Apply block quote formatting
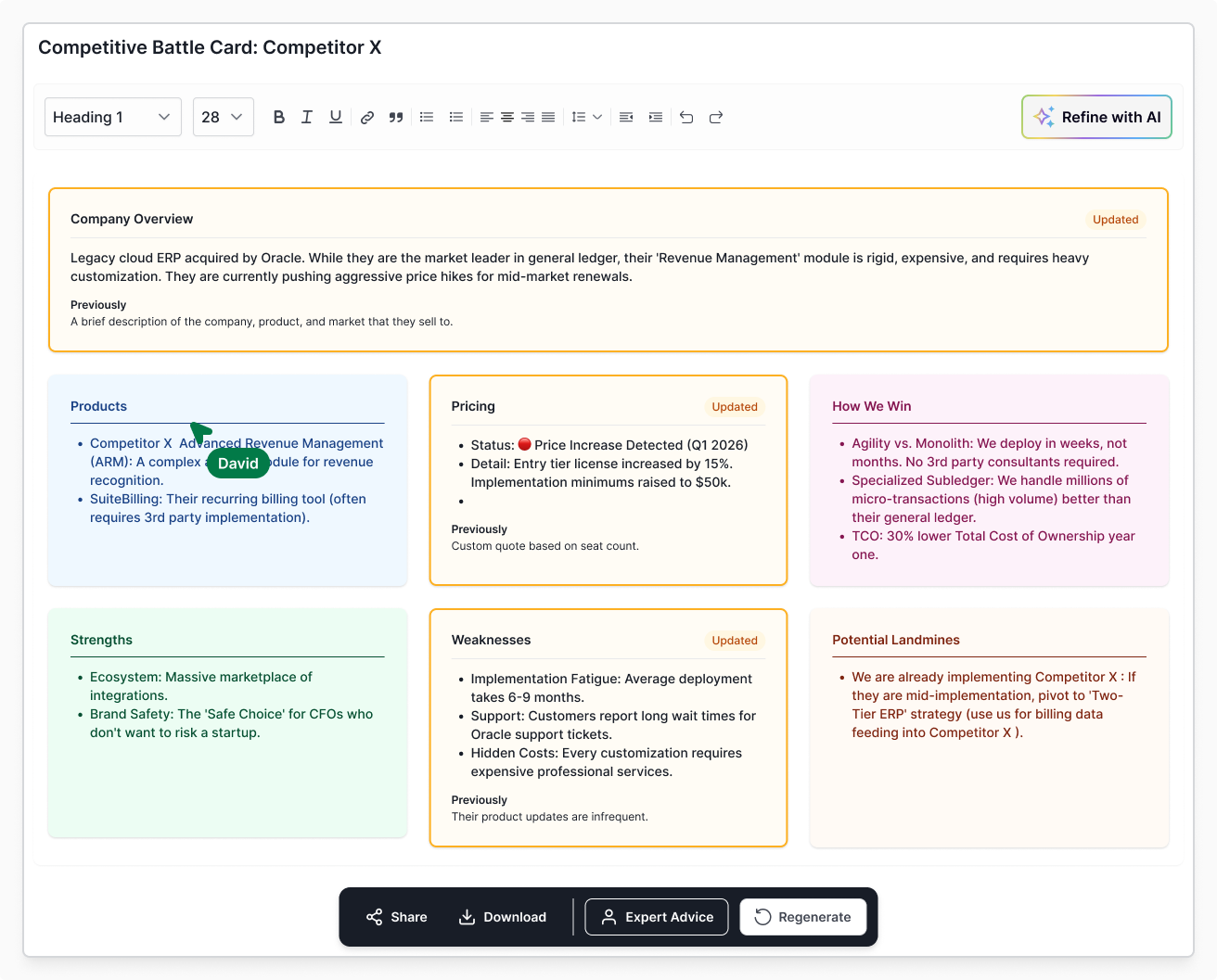1217x980 pixels. point(396,117)
